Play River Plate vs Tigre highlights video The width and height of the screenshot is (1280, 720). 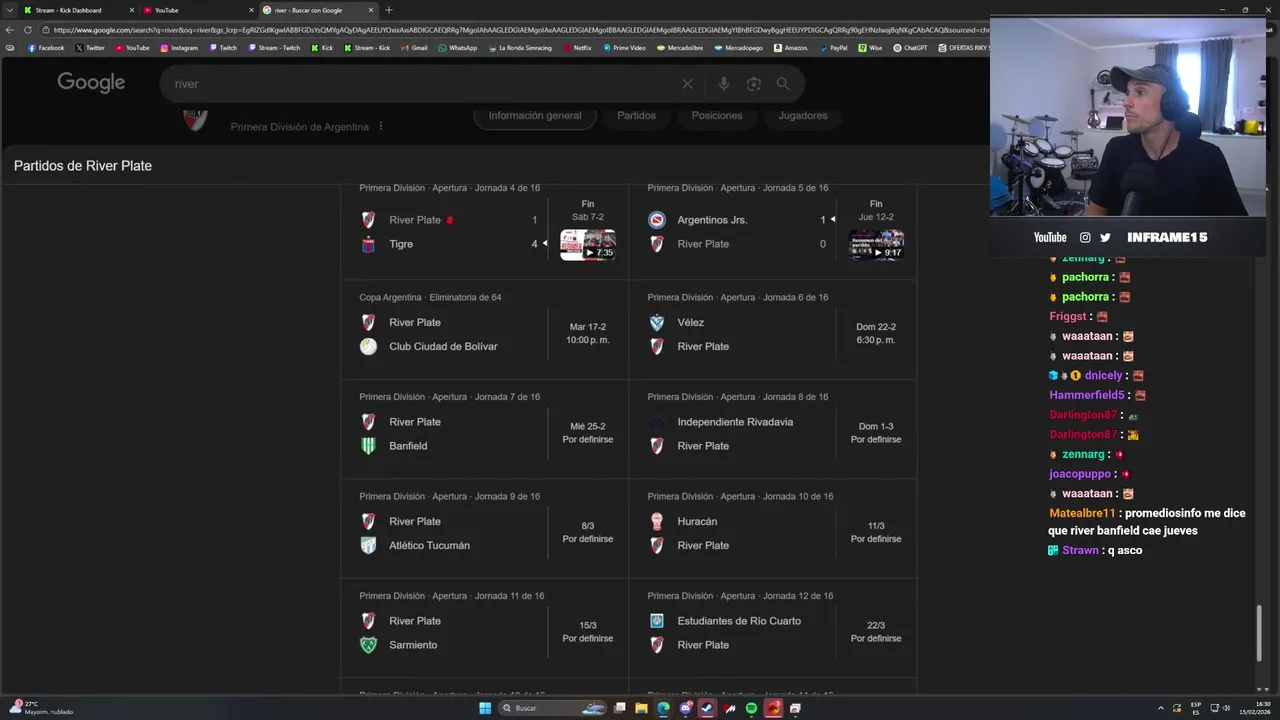[x=588, y=245]
